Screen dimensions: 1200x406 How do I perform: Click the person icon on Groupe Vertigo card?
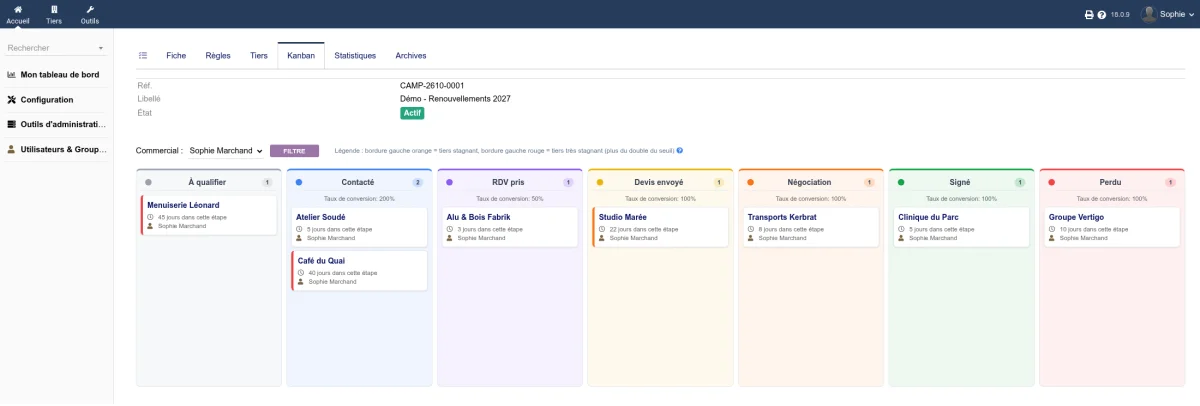pyautogui.click(x=1052, y=238)
